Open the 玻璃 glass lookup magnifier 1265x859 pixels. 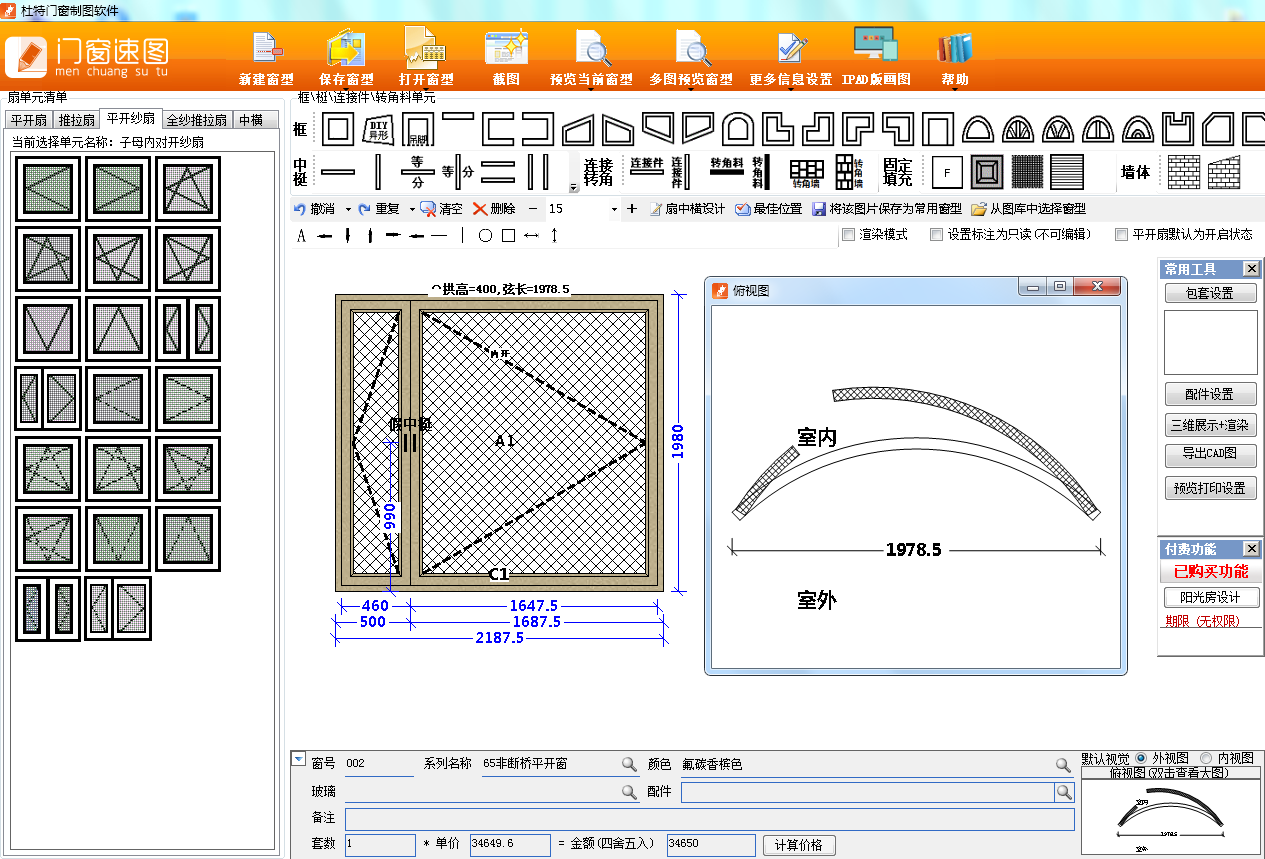[x=629, y=791]
